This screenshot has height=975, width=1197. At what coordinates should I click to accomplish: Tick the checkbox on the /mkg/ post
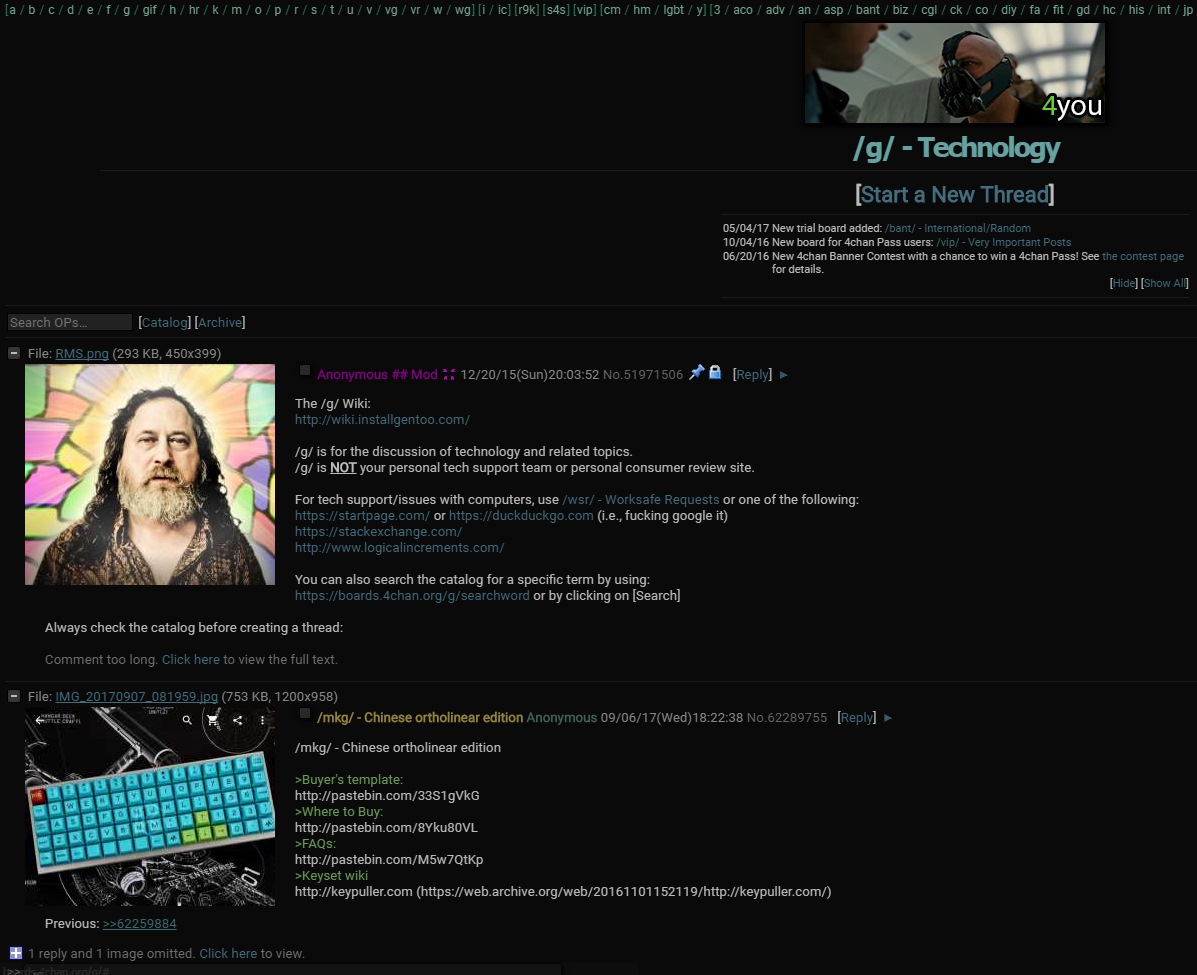click(x=304, y=713)
